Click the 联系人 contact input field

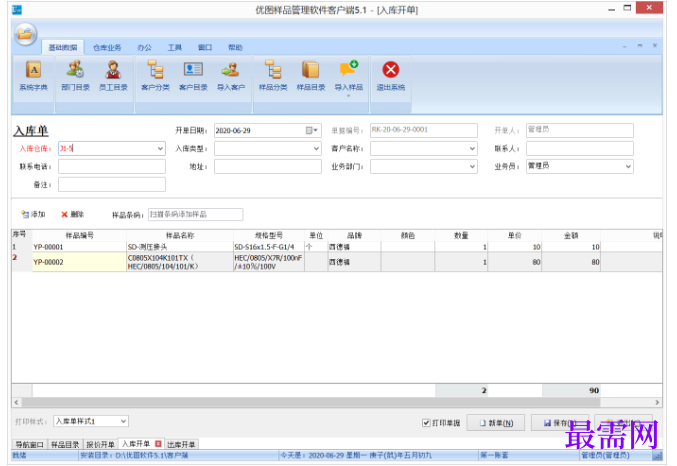pos(579,149)
